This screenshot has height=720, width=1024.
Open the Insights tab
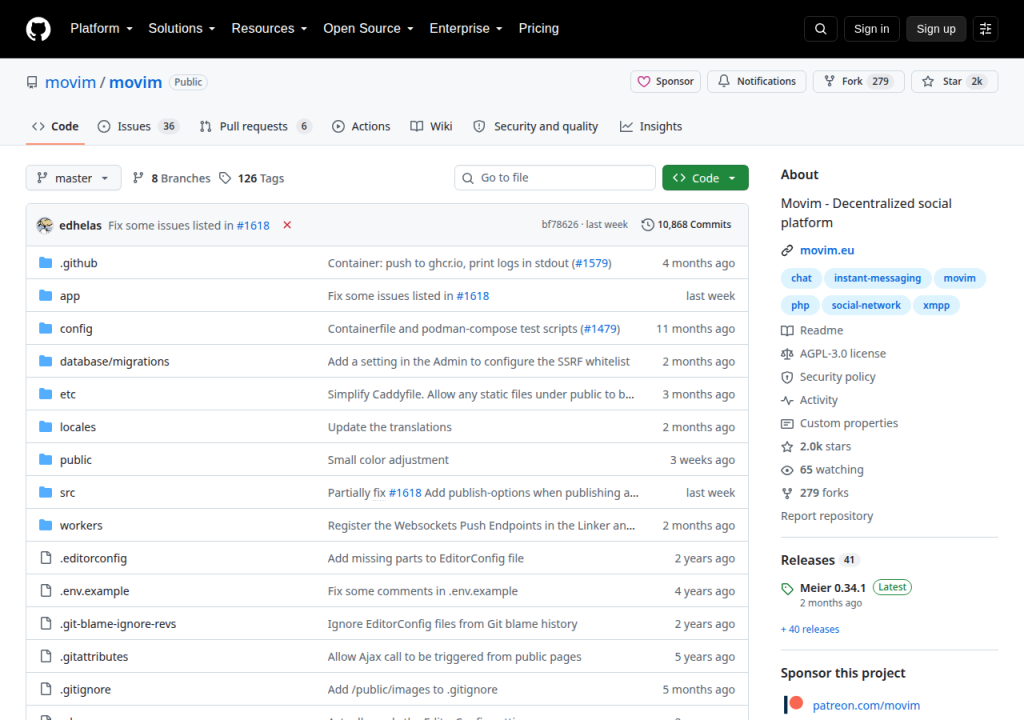point(651,126)
